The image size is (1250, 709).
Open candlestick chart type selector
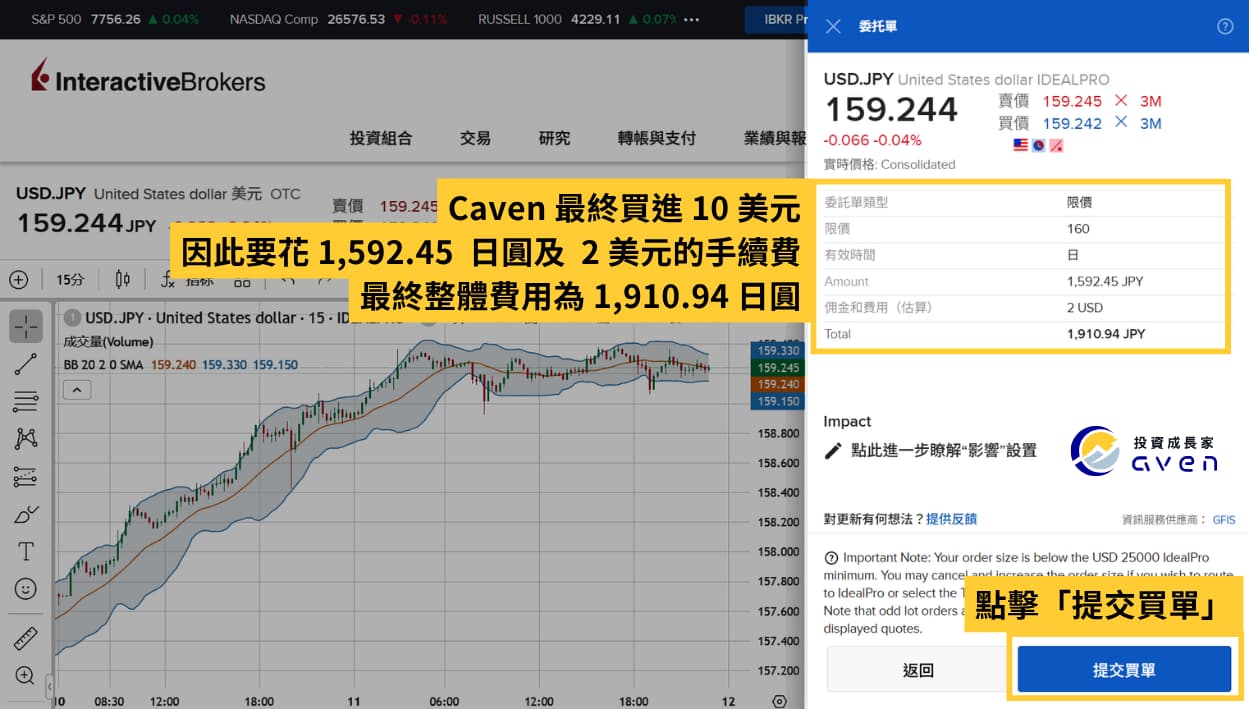click(123, 279)
